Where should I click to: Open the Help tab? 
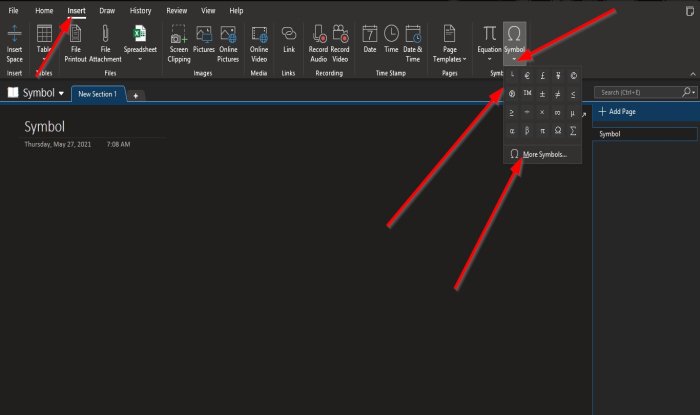(236, 10)
